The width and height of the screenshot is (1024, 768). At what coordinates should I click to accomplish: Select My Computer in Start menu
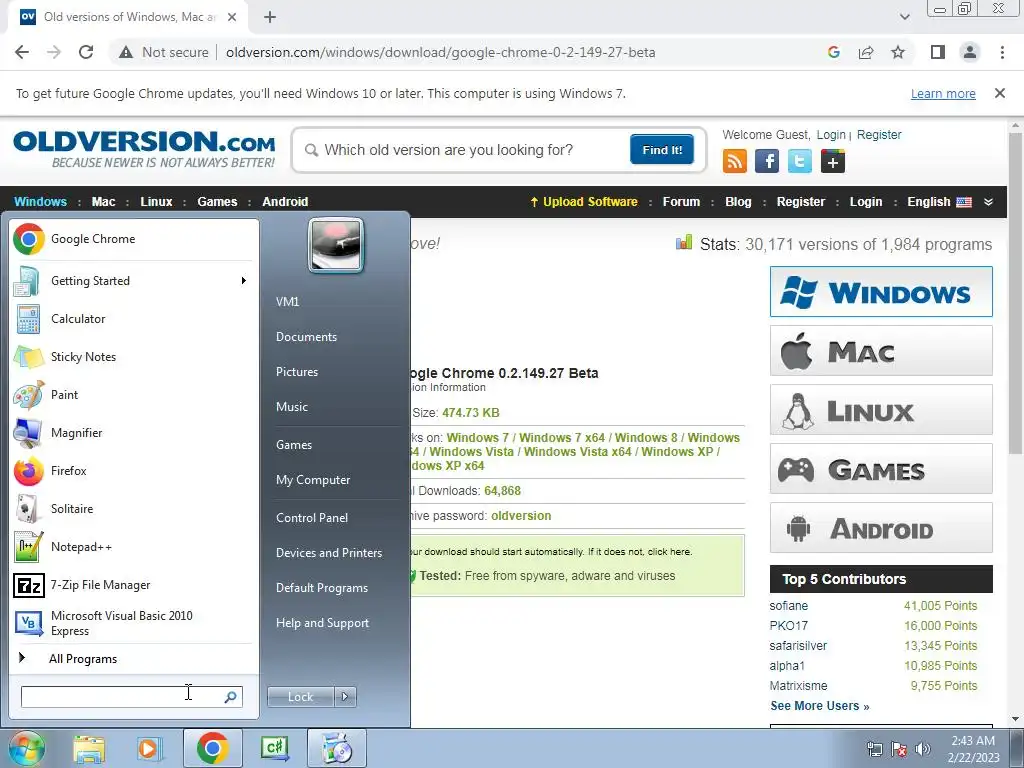tap(313, 480)
